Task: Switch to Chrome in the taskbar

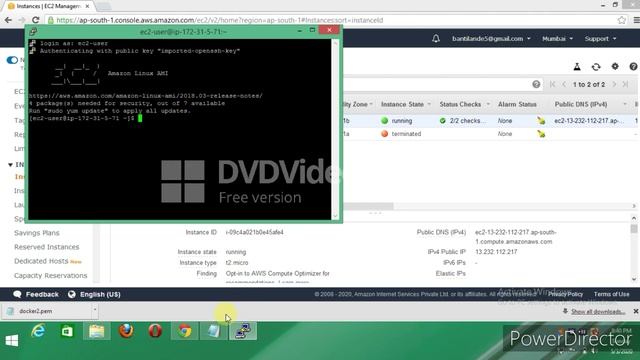Action: click(x=184, y=331)
